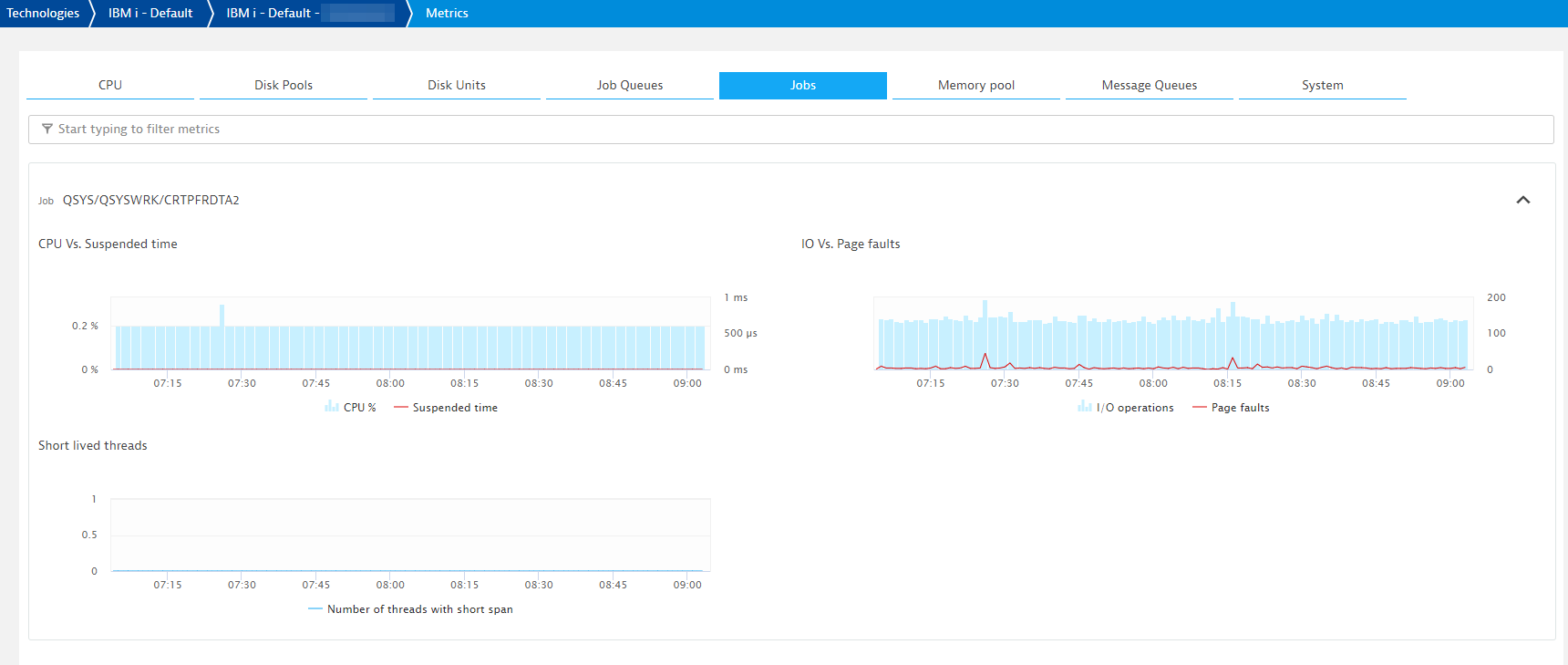The width and height of the screenshot is (1568, 665).
Task: Toggle the CPU % legend entry
Action: (x=350, y=408)
